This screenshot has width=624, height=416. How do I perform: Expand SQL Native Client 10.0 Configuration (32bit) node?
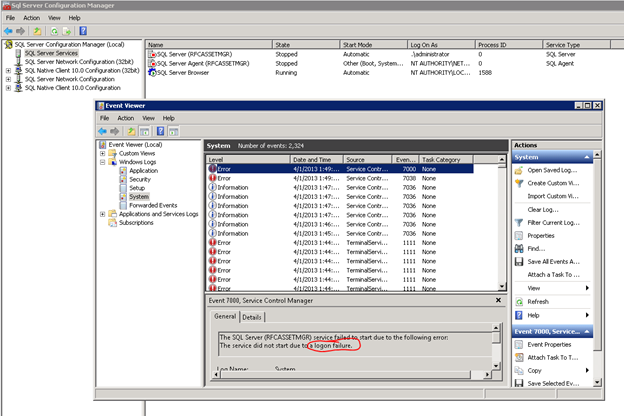(x=8, y=70)
